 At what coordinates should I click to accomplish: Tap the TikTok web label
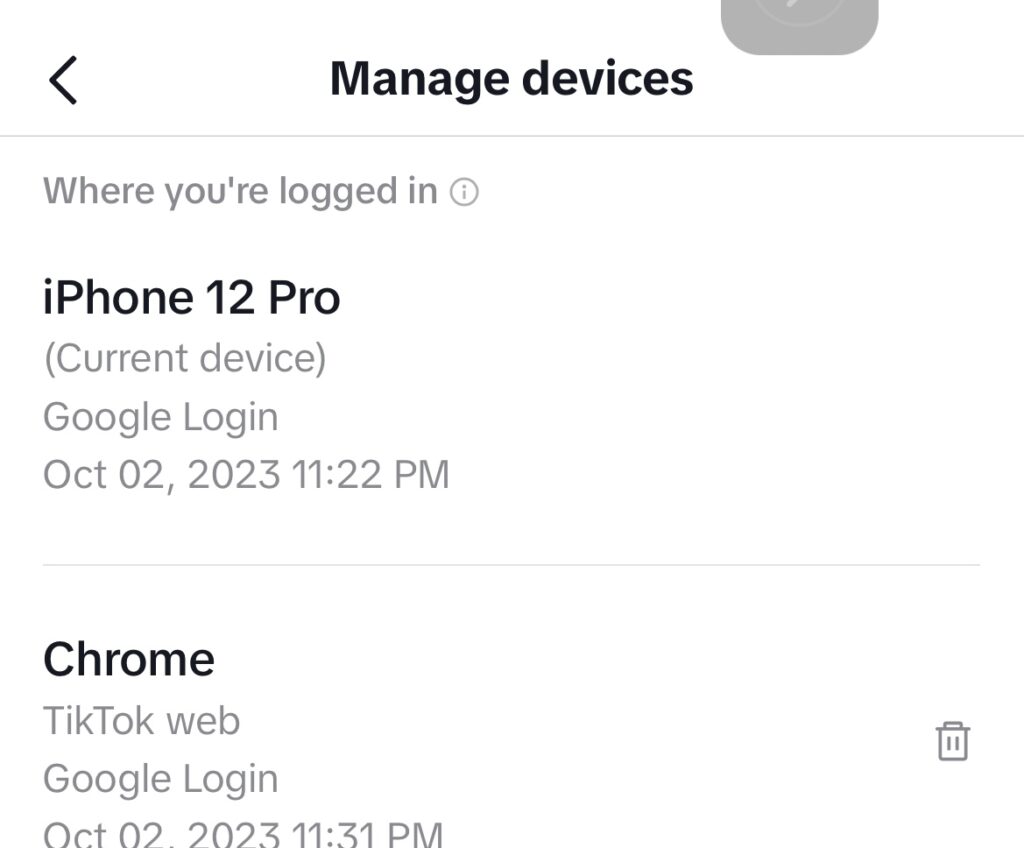click(x=142, y=721)
